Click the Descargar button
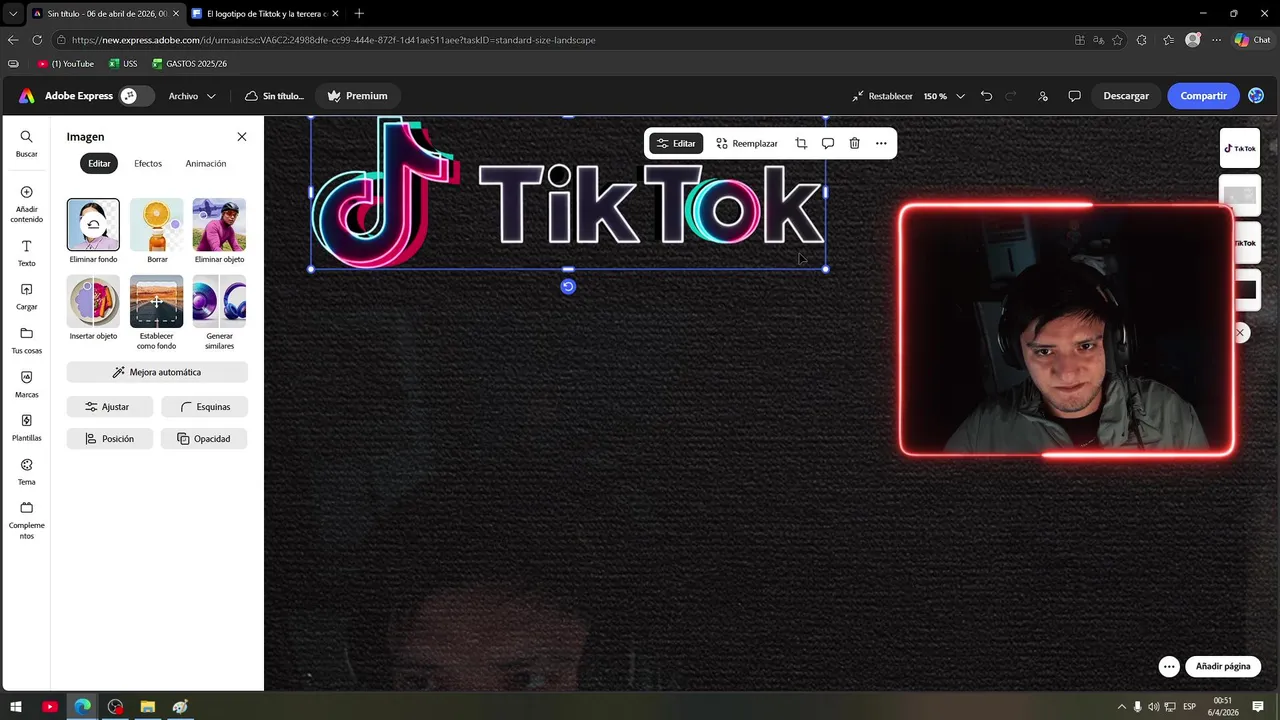Image resolution: width=1280 pixels, height=720 pixels. coord(1126,96)
